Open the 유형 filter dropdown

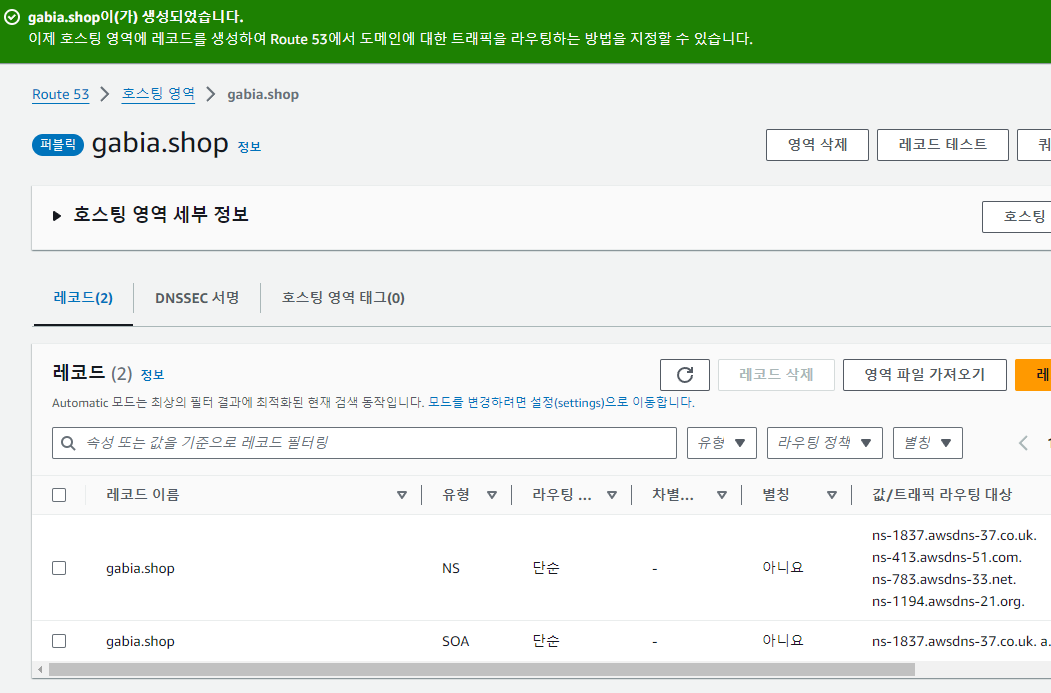[722, 443]
